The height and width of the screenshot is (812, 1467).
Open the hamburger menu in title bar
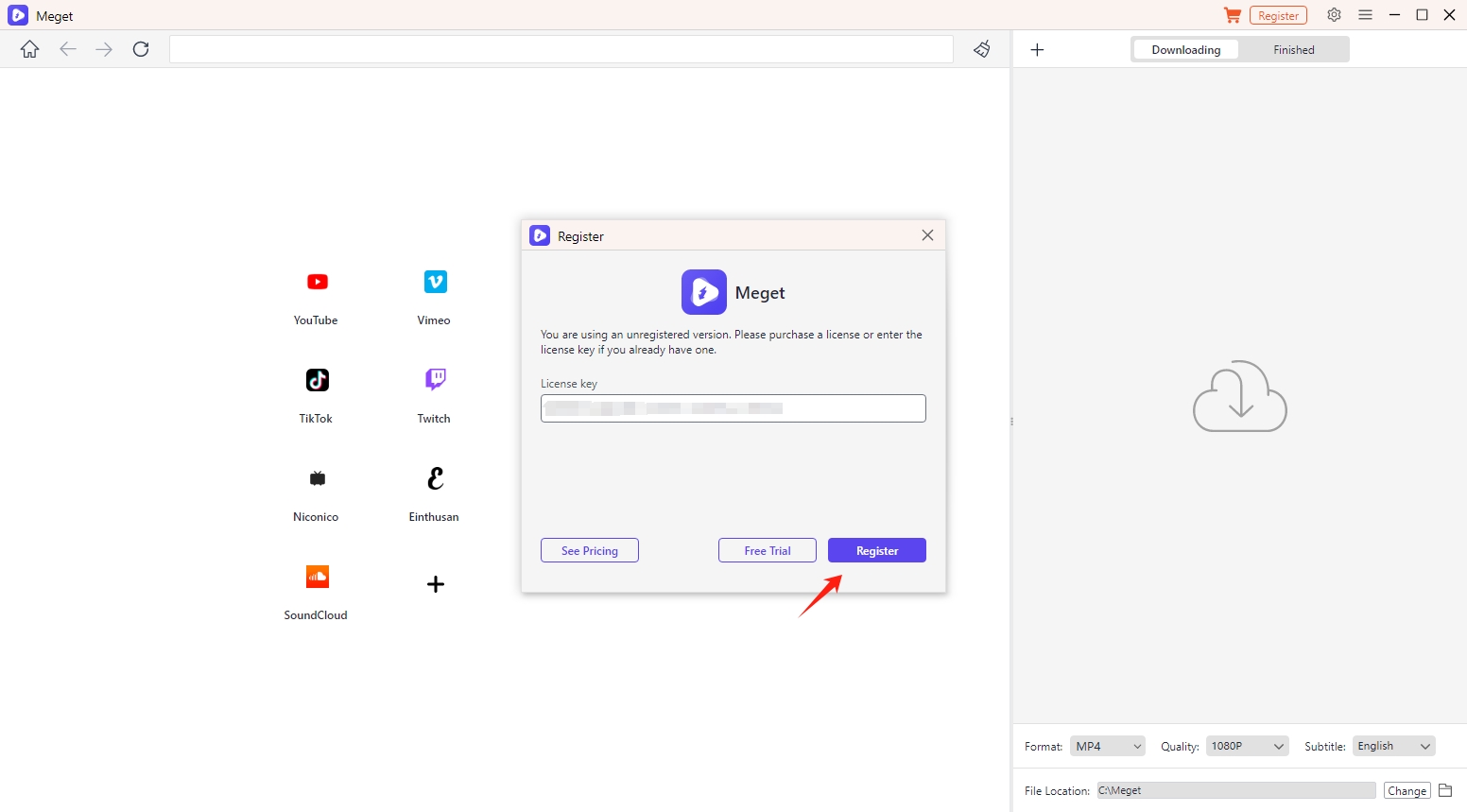[1365, 15]
